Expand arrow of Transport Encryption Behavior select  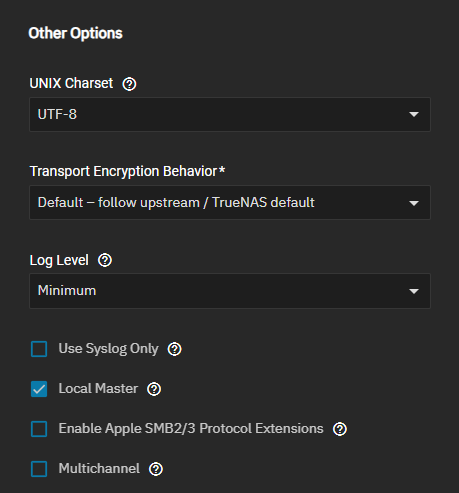tap(414, 203)
